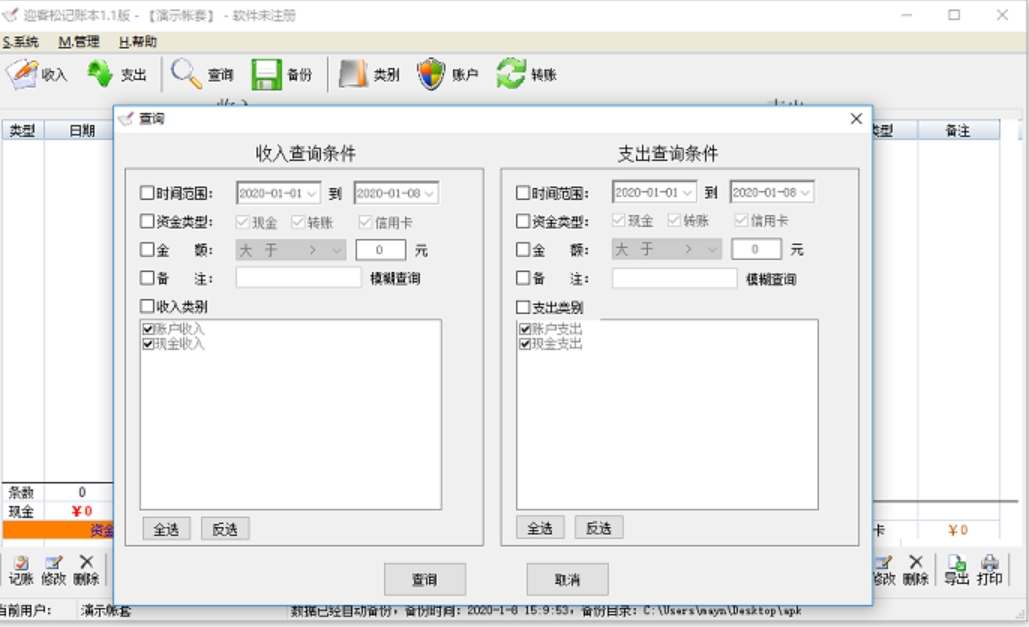The height and width of the screenshot is (627, 1029).
Task: Click the 取消 button in dialog
Action: click(x=568, y=579)
